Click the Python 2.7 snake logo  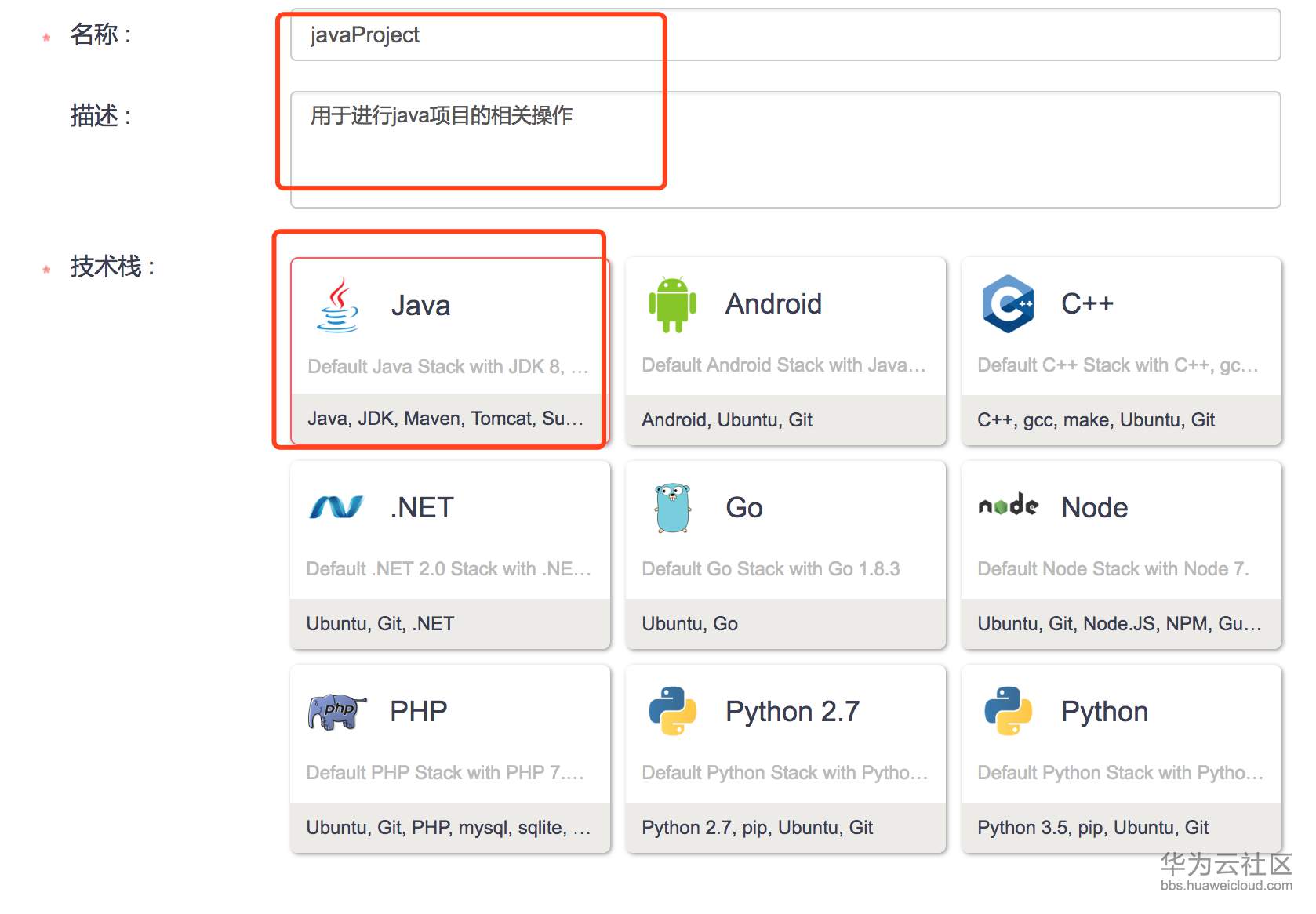(672, 711)
